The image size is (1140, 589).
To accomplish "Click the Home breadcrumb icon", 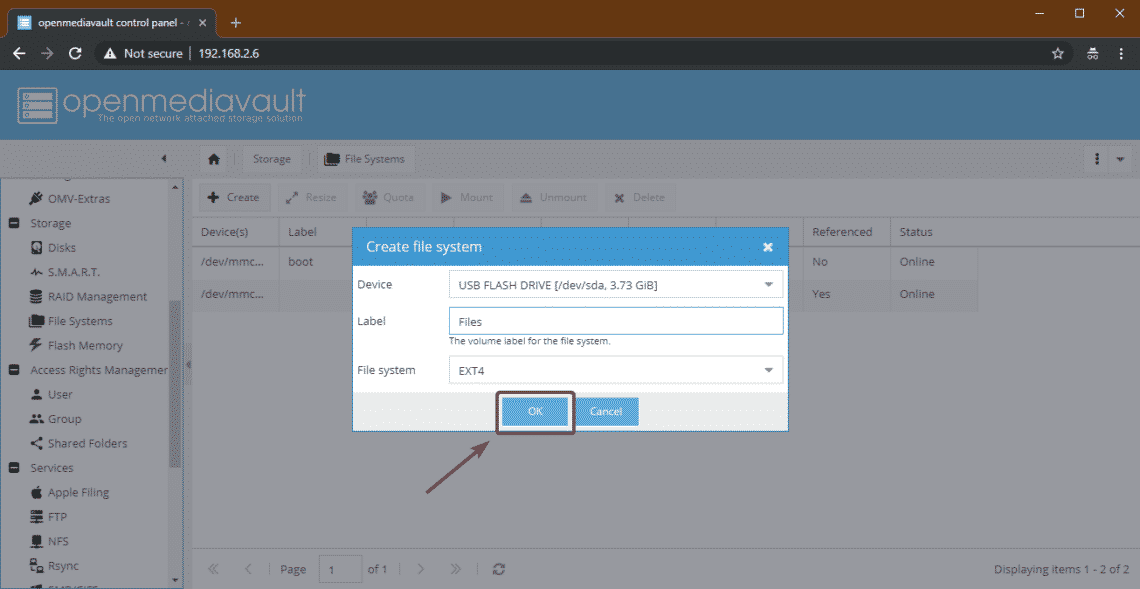I will pos(214,159).
